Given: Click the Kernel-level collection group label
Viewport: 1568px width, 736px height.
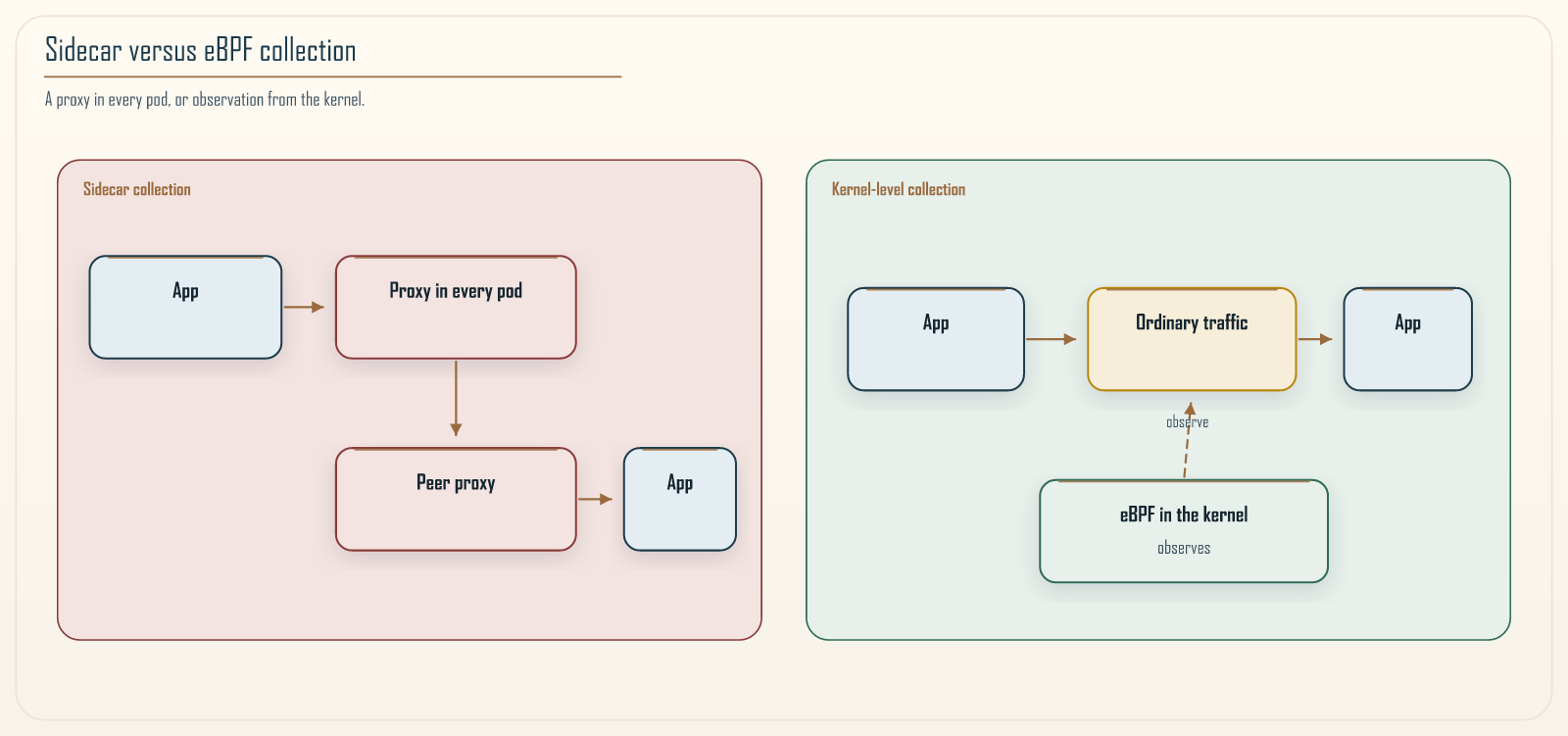Looking at the screenshot, I should [899, 189].
